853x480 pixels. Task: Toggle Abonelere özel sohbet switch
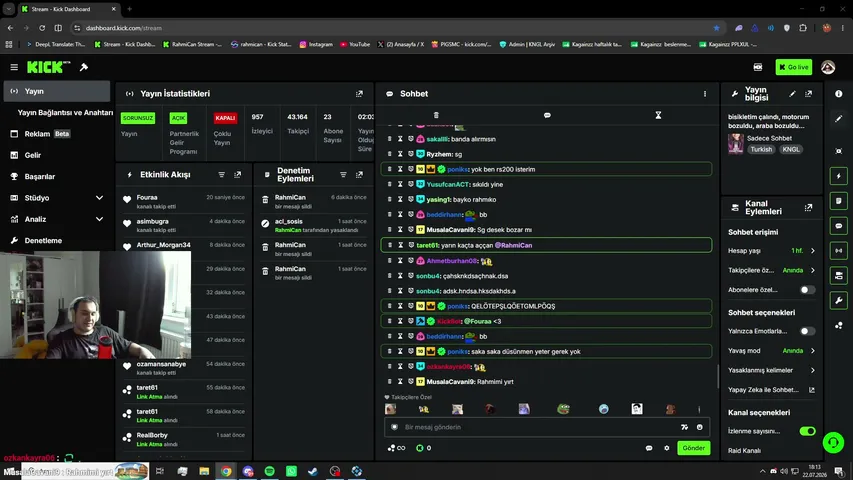click(x=807, y=290)
